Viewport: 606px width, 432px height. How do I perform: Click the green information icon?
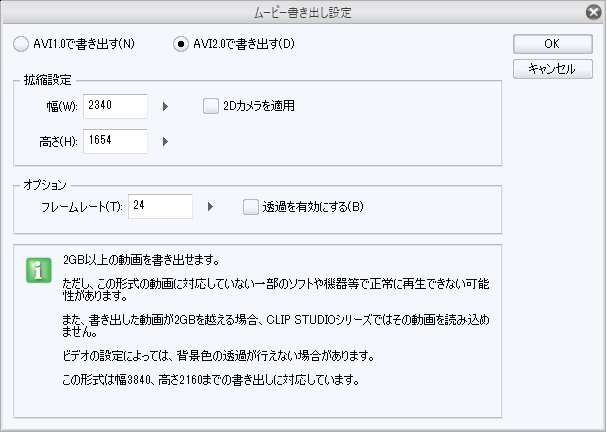tap(39, 268)
